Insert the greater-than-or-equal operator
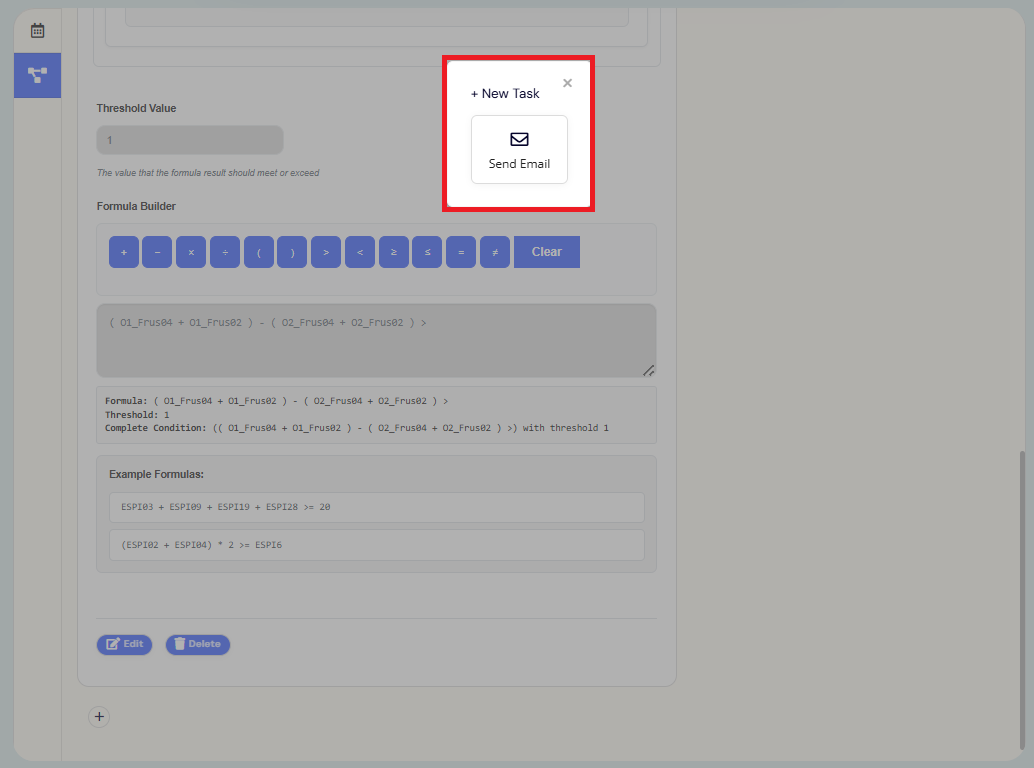This screenshot has width=1034, height=768. 393,251
